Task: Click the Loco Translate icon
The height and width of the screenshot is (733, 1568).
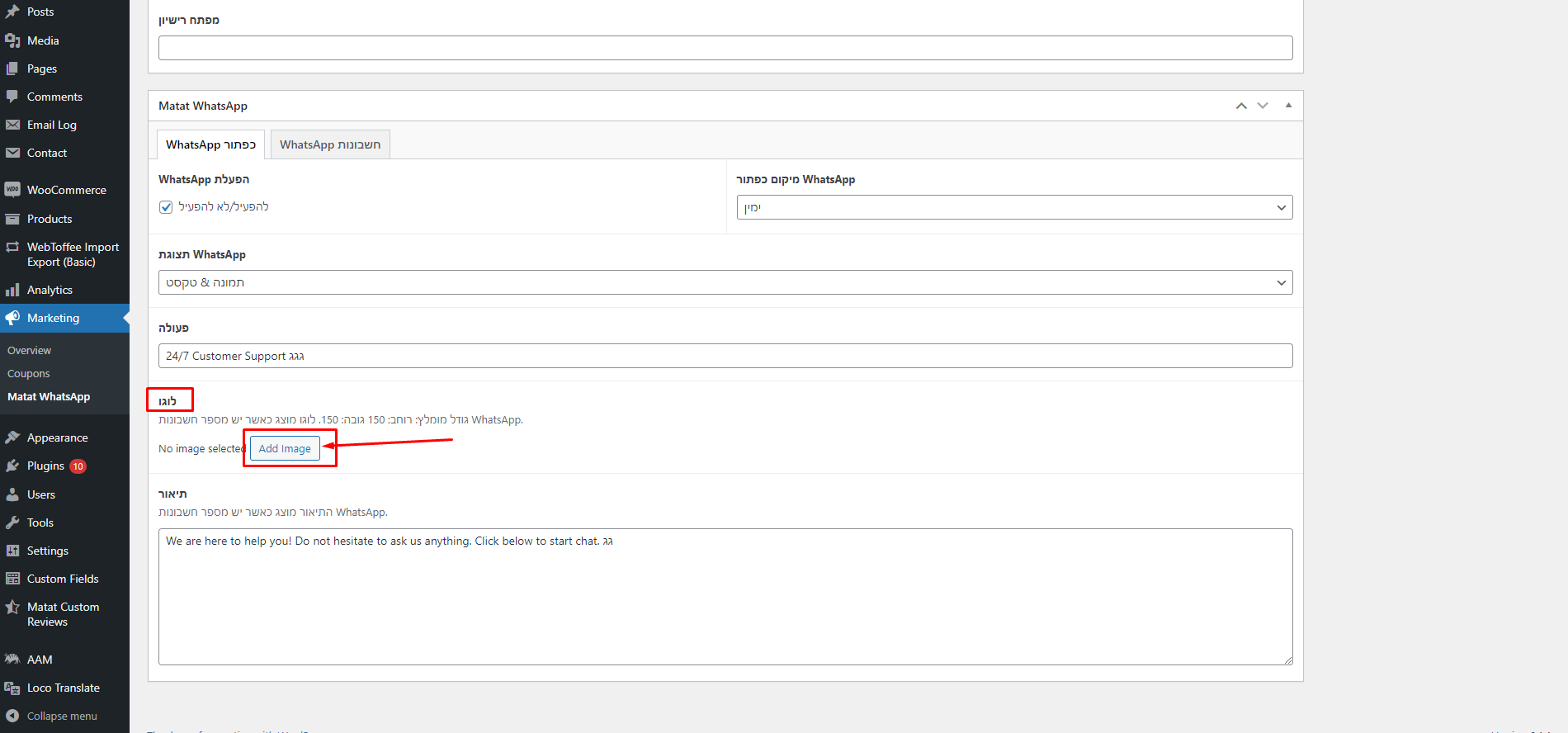Action: click(x=12, y=688)
